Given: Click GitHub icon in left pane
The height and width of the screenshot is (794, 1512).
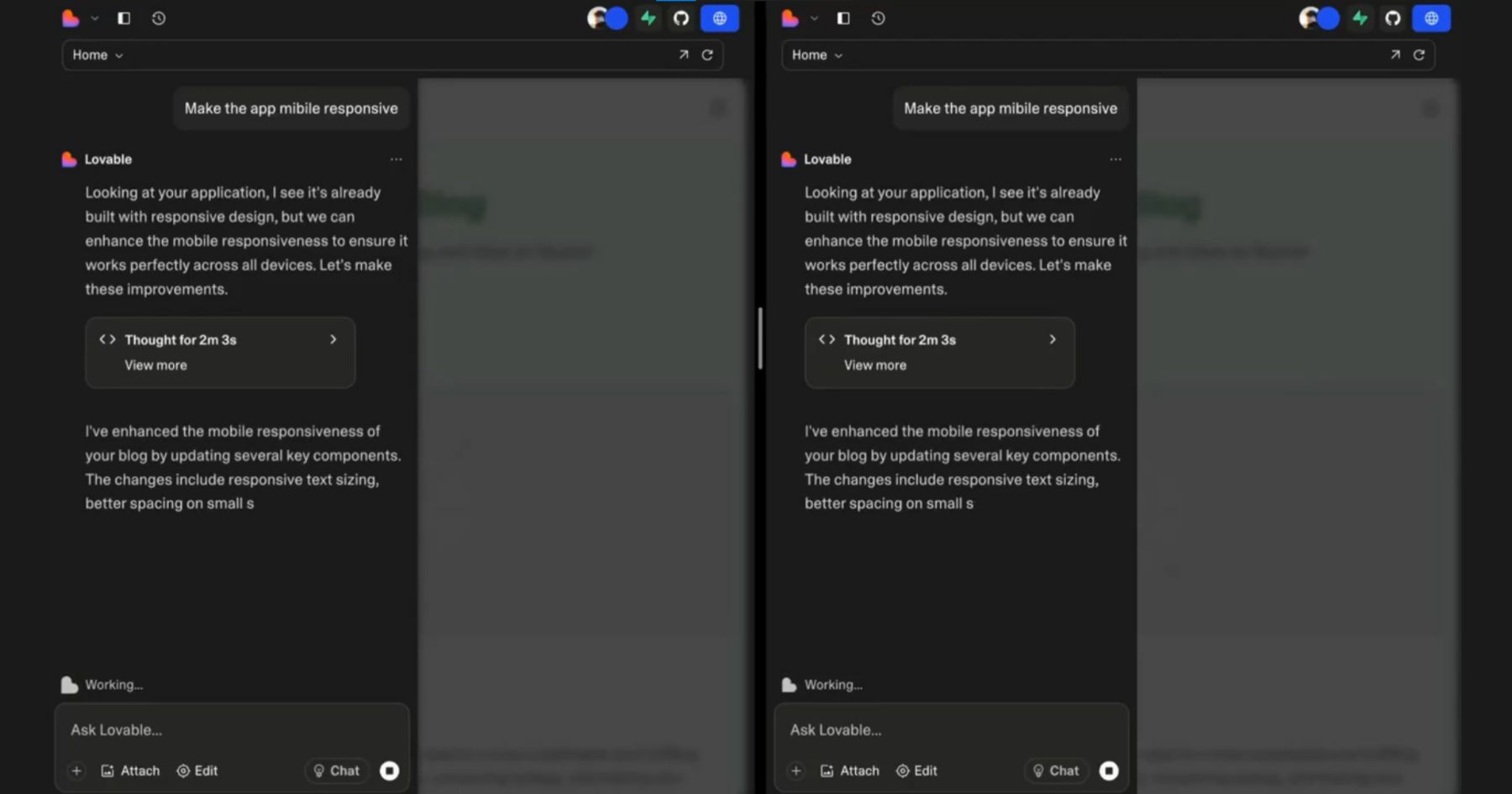Looking at the screenshot, I should click(681, 18).
